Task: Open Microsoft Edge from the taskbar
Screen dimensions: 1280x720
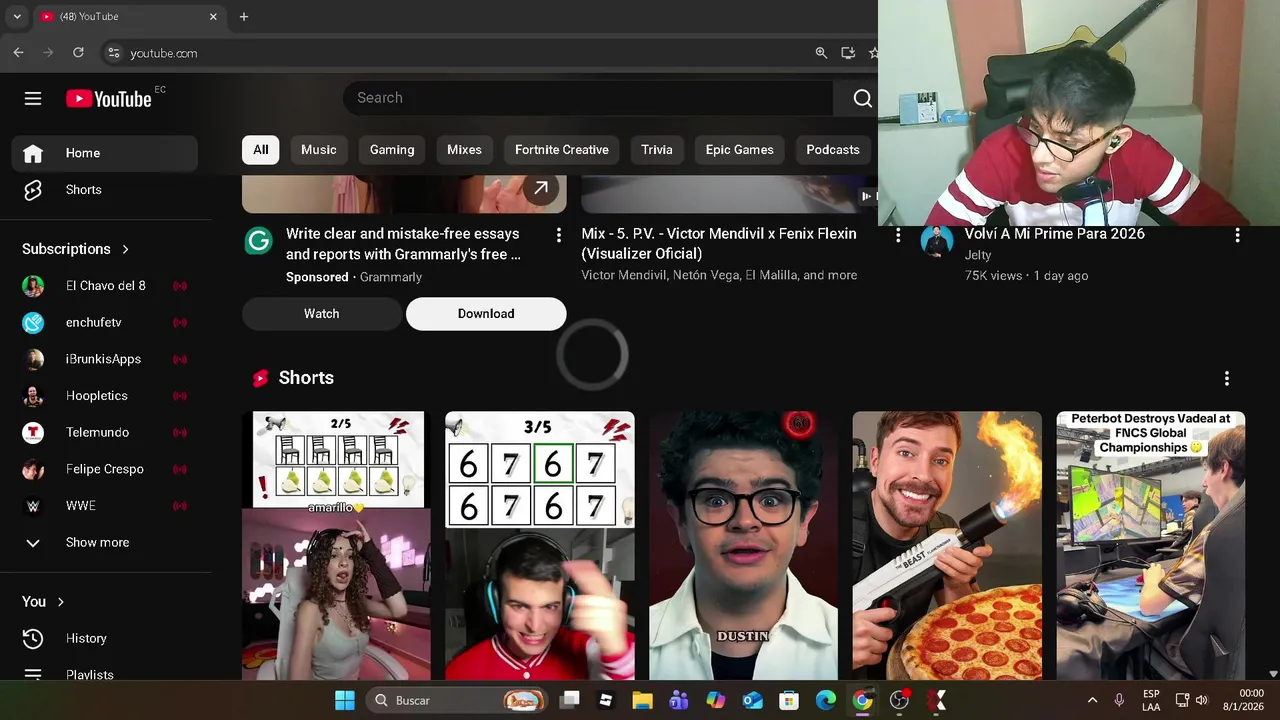Action: pos(826,700)
